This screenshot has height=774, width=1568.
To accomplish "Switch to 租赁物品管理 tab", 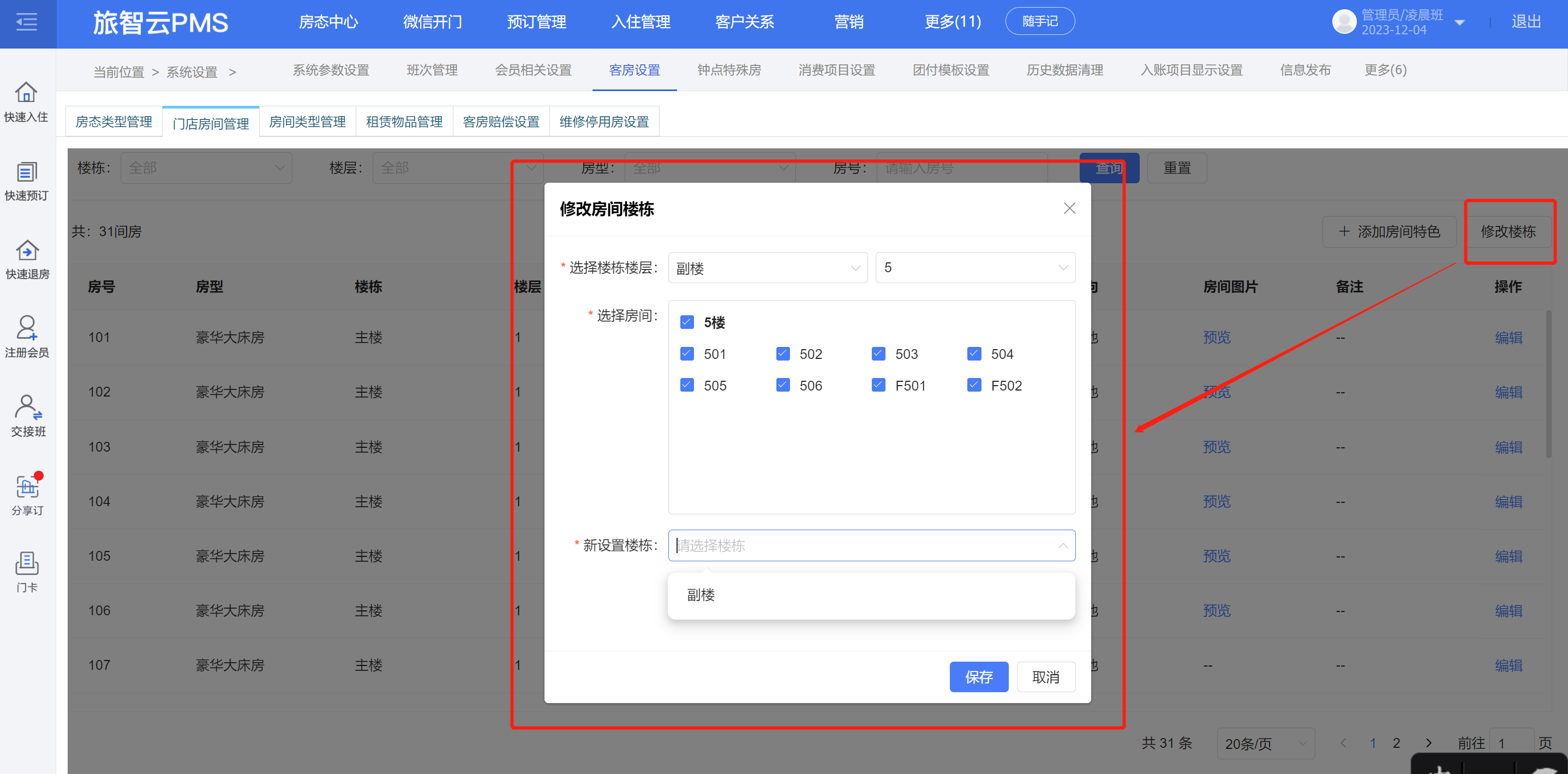I will pyautogui.click(x=404, y=122).
